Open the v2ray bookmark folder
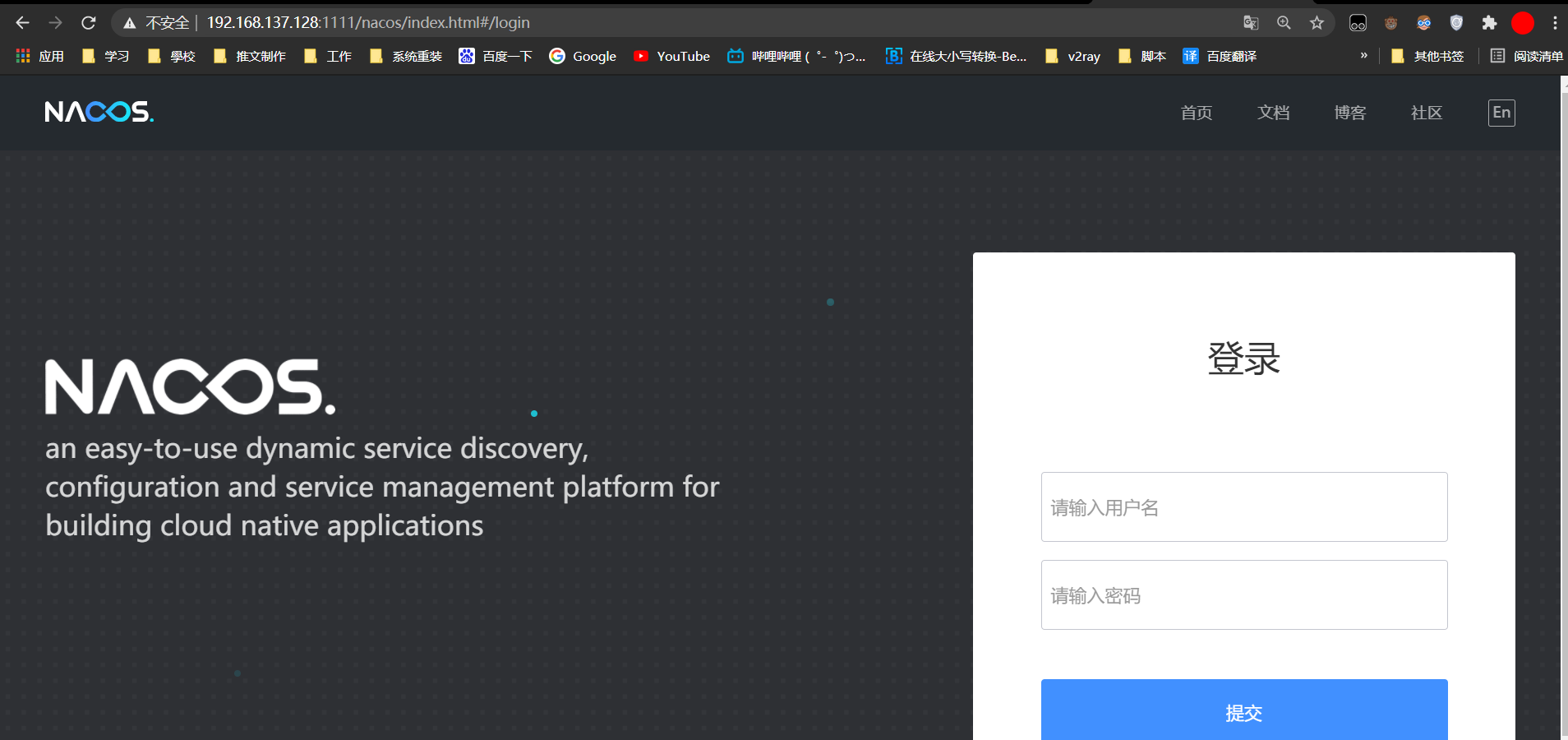Image resolution: width=1568 pixels, height=740 pixels. tap(1072, 56)
